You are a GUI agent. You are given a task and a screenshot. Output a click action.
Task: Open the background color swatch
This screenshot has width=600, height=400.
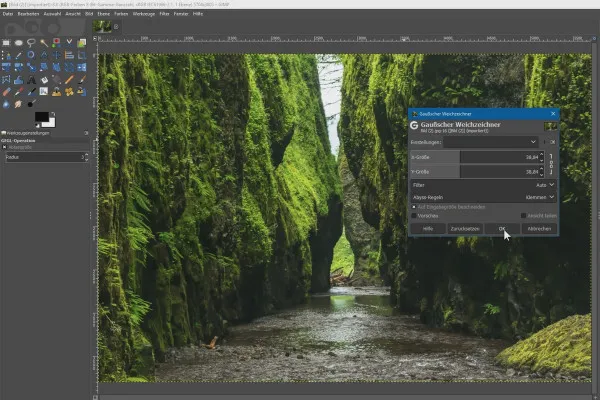(52, 122)
